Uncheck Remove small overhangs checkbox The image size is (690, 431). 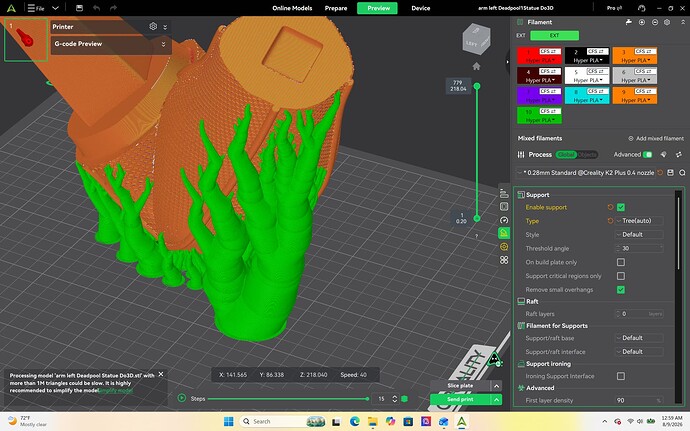coord(620,289)
